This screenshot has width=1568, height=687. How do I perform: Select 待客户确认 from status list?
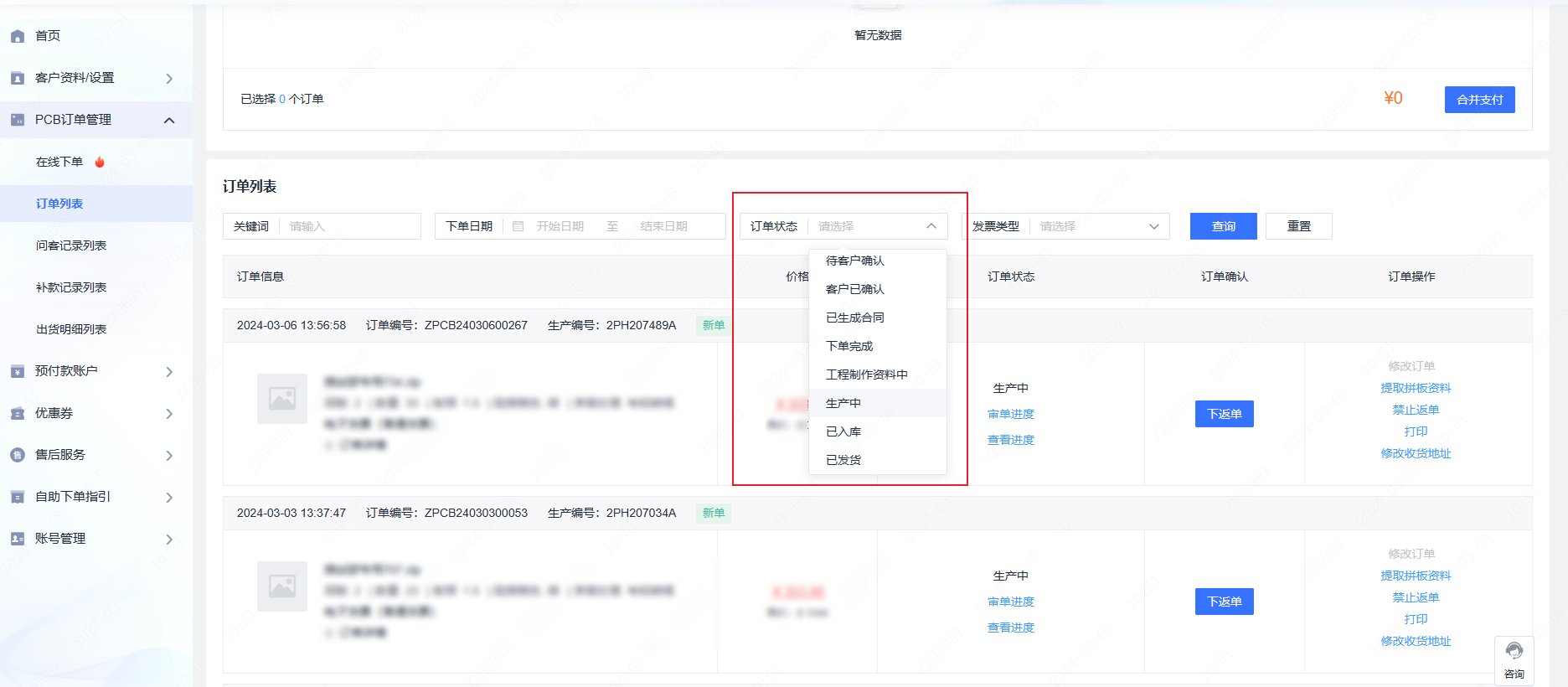pyautogui.click(x=878, y=261)
